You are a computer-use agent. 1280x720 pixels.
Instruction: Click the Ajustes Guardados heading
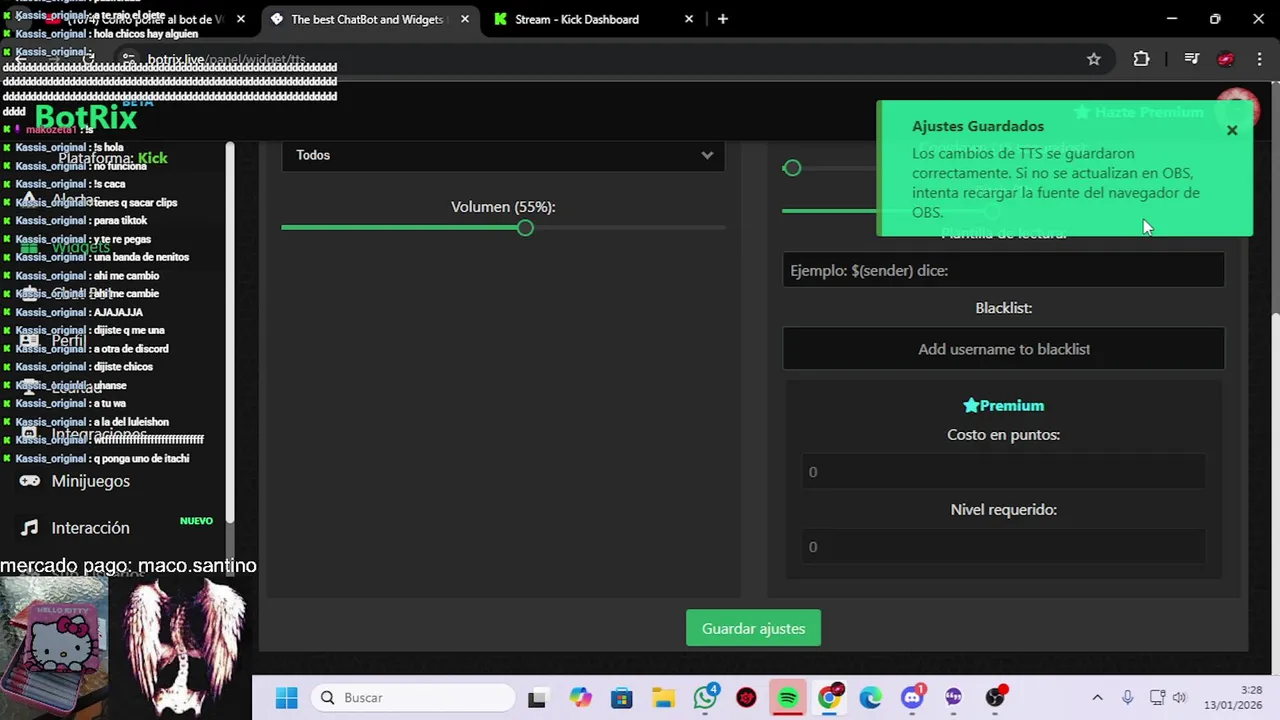978,126
